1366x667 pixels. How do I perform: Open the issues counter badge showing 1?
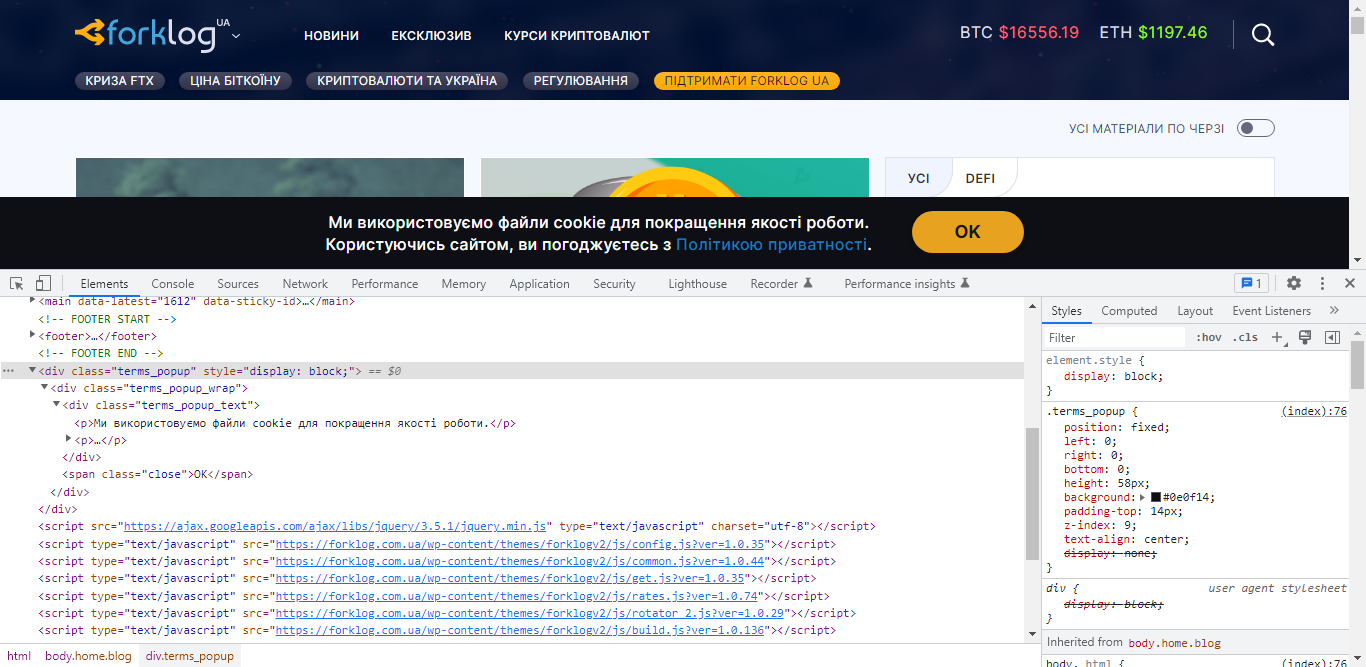(x=1251, y=283)
